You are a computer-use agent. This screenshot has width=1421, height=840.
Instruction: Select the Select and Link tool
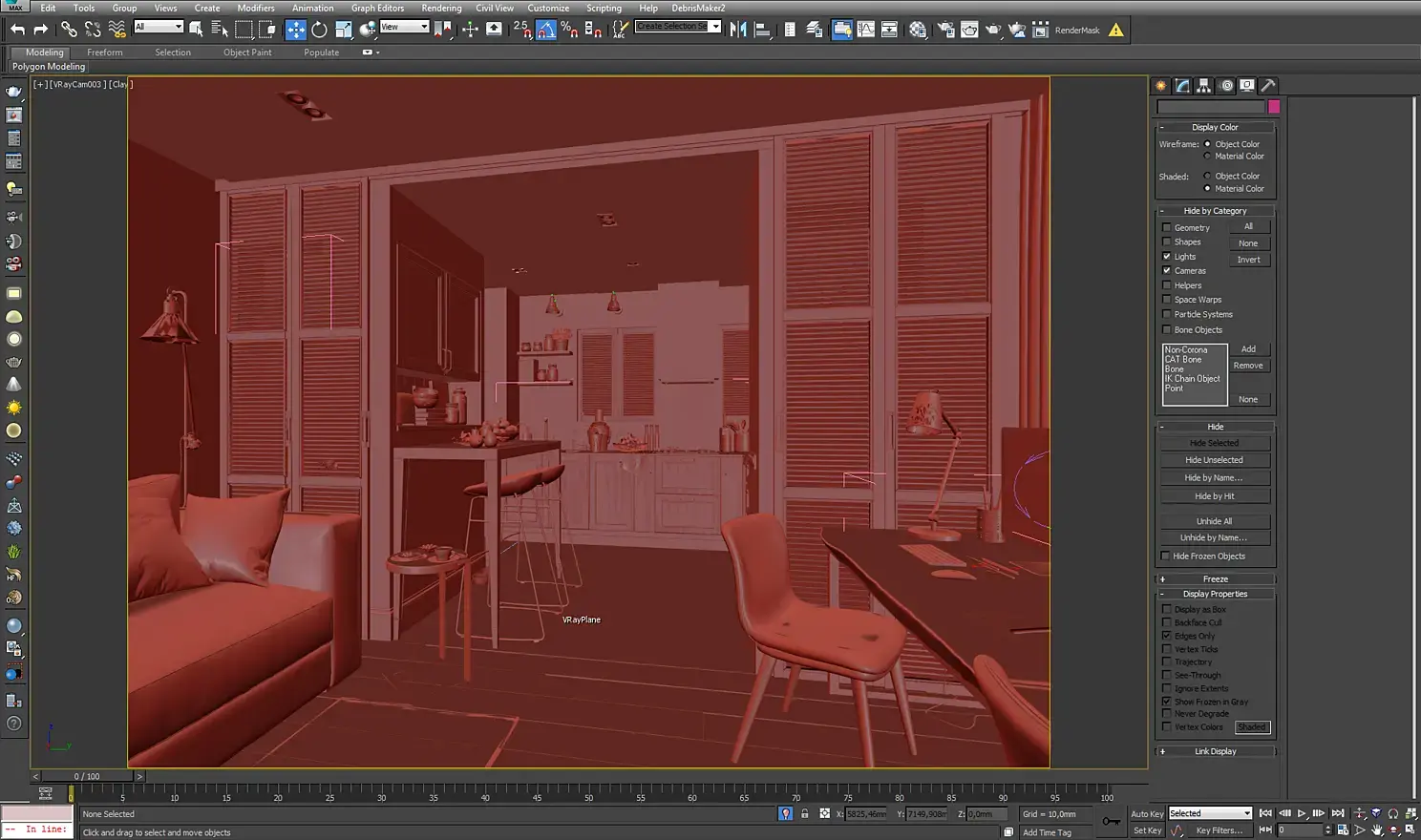pos(69,30)
